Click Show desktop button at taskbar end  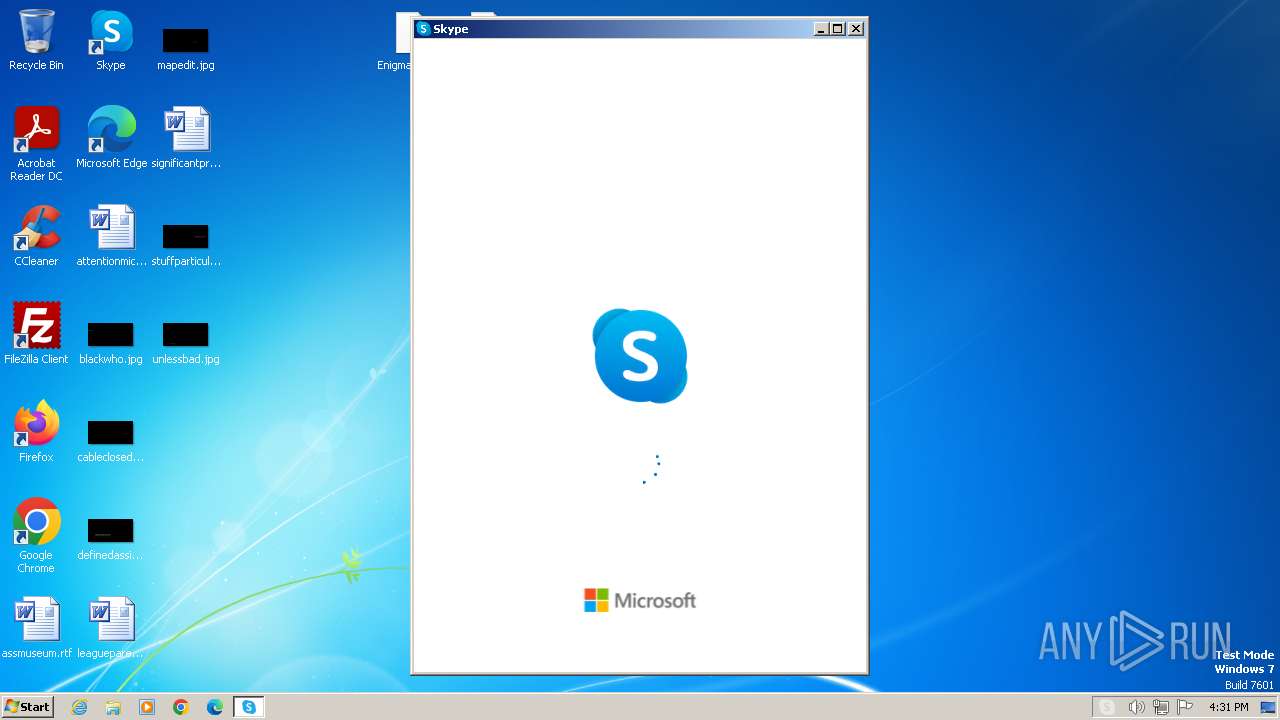tap(1269, 707)
